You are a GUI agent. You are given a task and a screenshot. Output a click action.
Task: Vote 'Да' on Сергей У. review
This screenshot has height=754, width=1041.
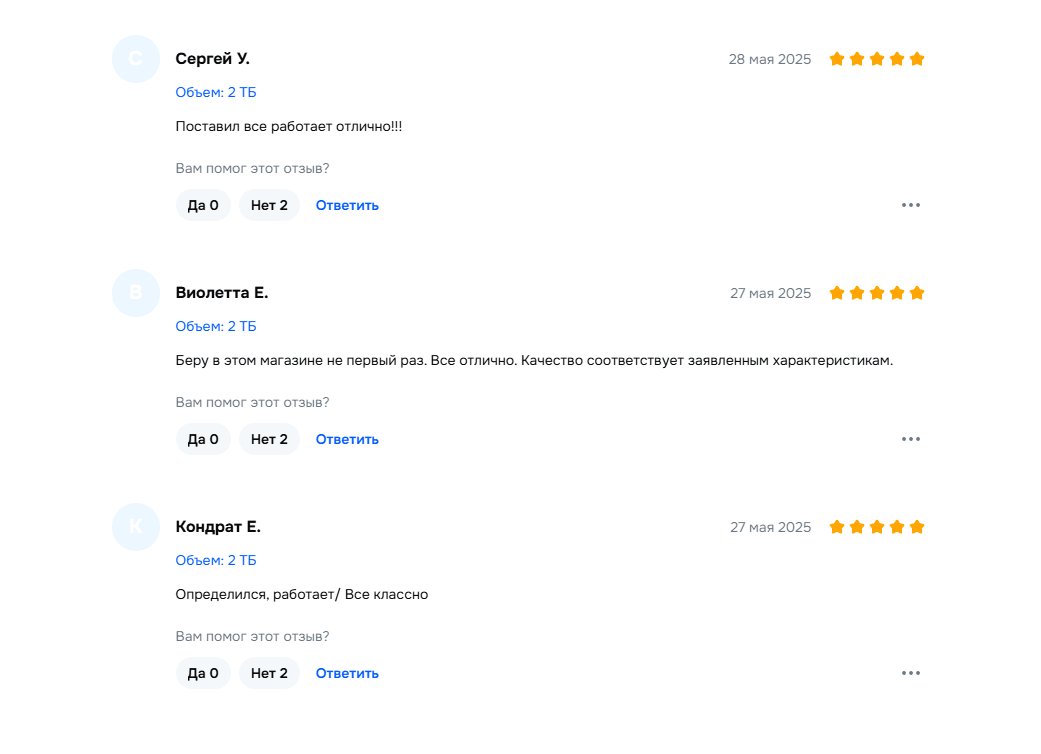[203, 205]
